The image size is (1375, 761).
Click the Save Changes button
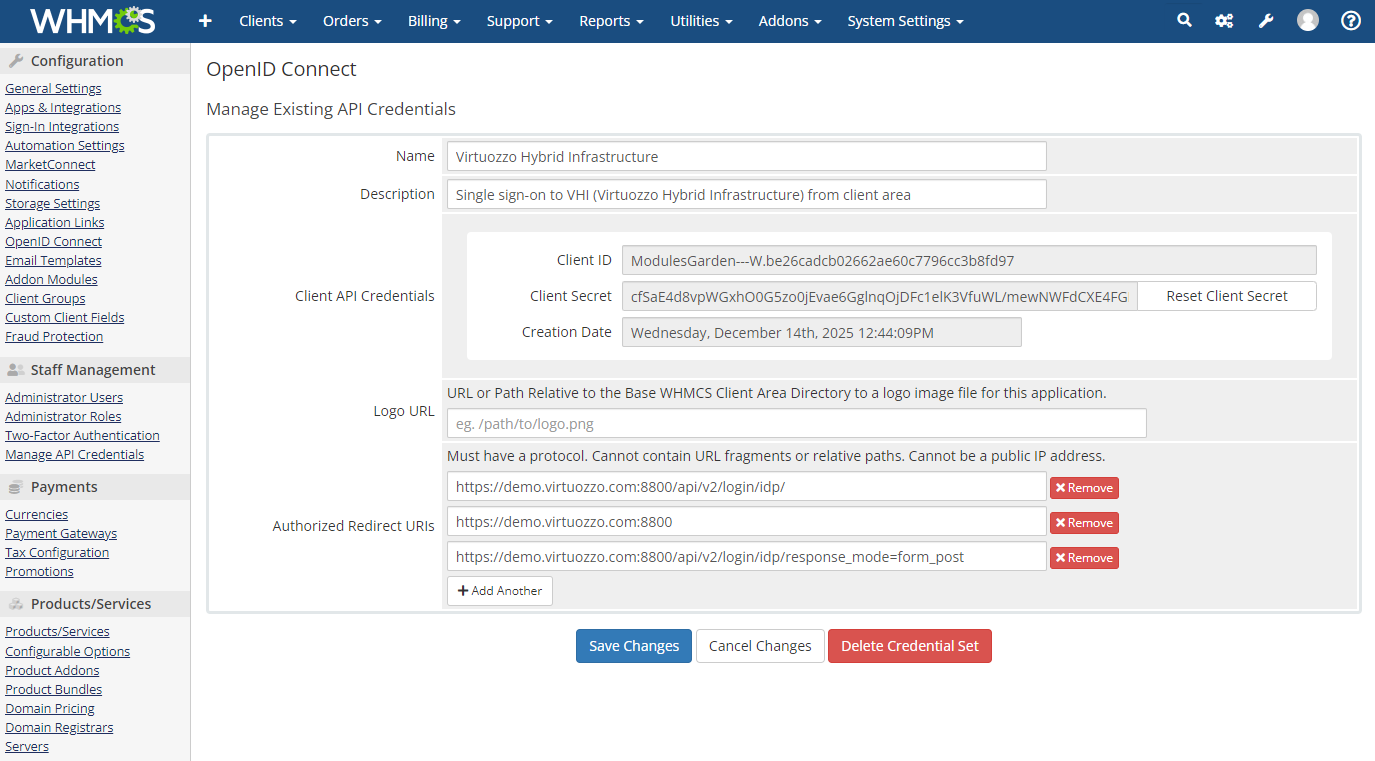(x=633, y=645)
